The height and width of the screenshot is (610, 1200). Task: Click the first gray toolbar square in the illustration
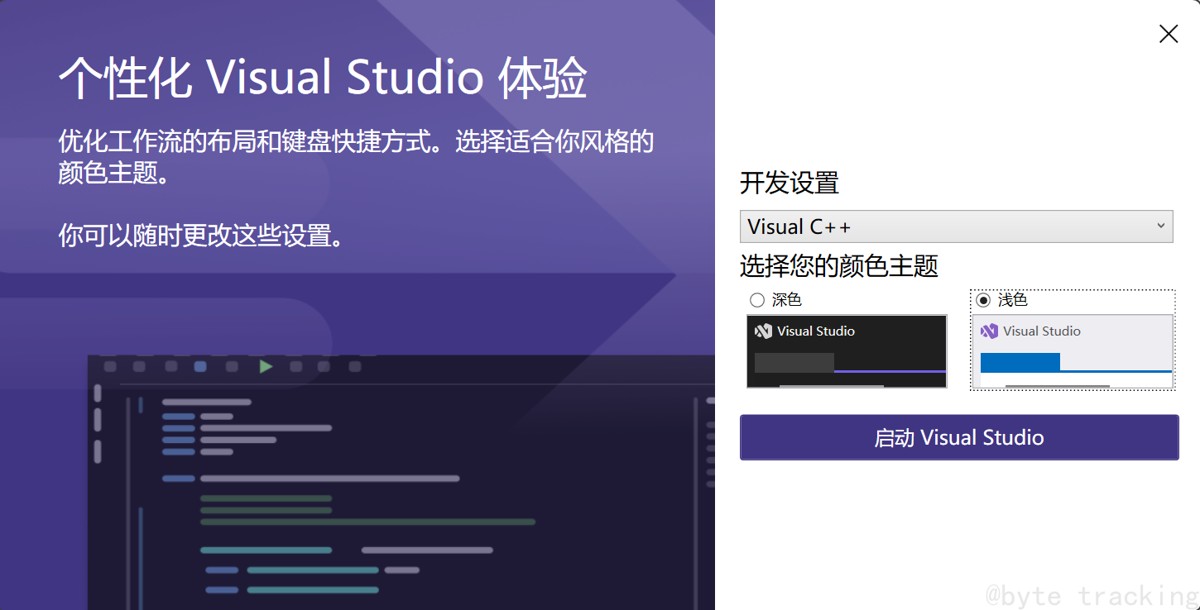[109, 366]
